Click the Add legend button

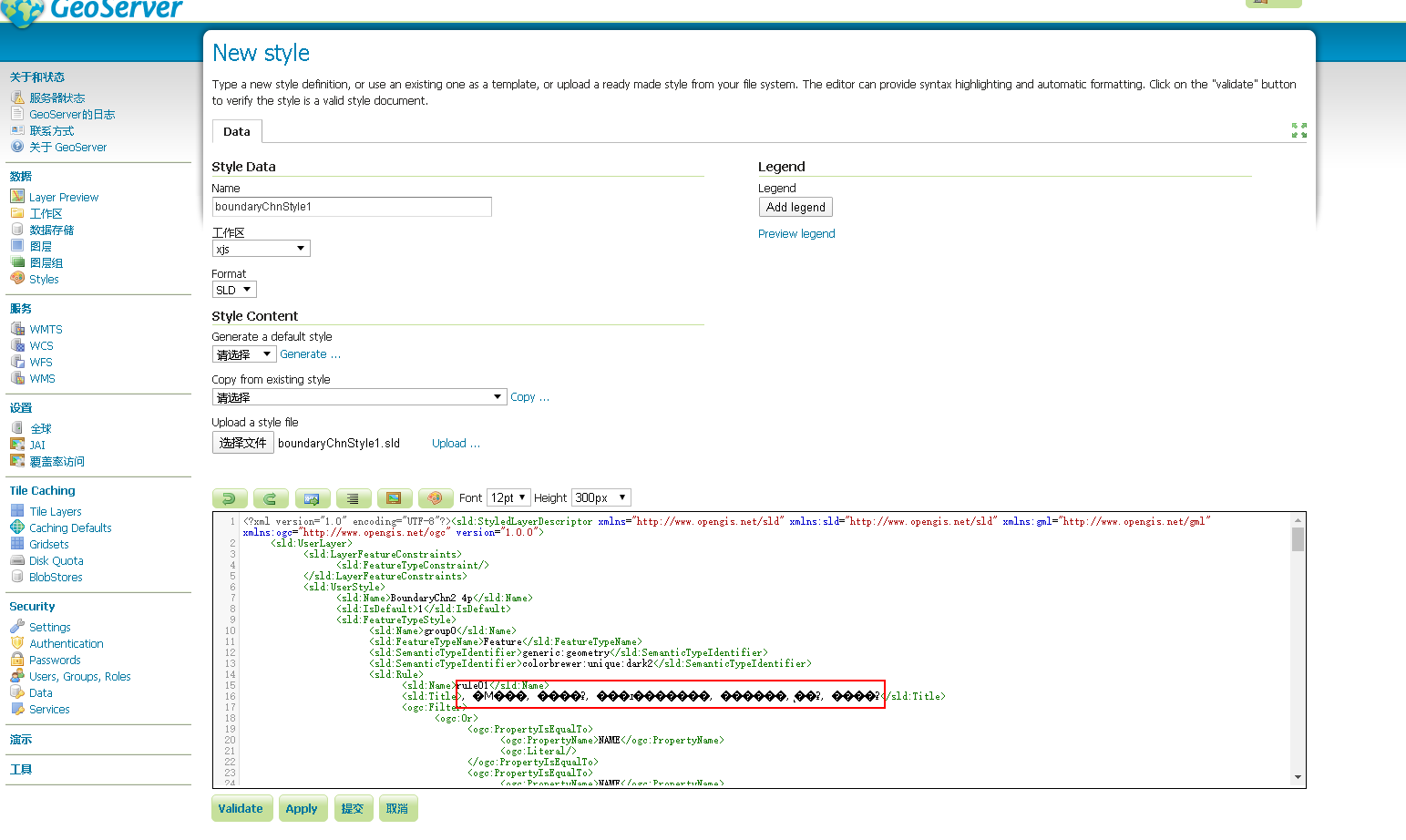795,207
